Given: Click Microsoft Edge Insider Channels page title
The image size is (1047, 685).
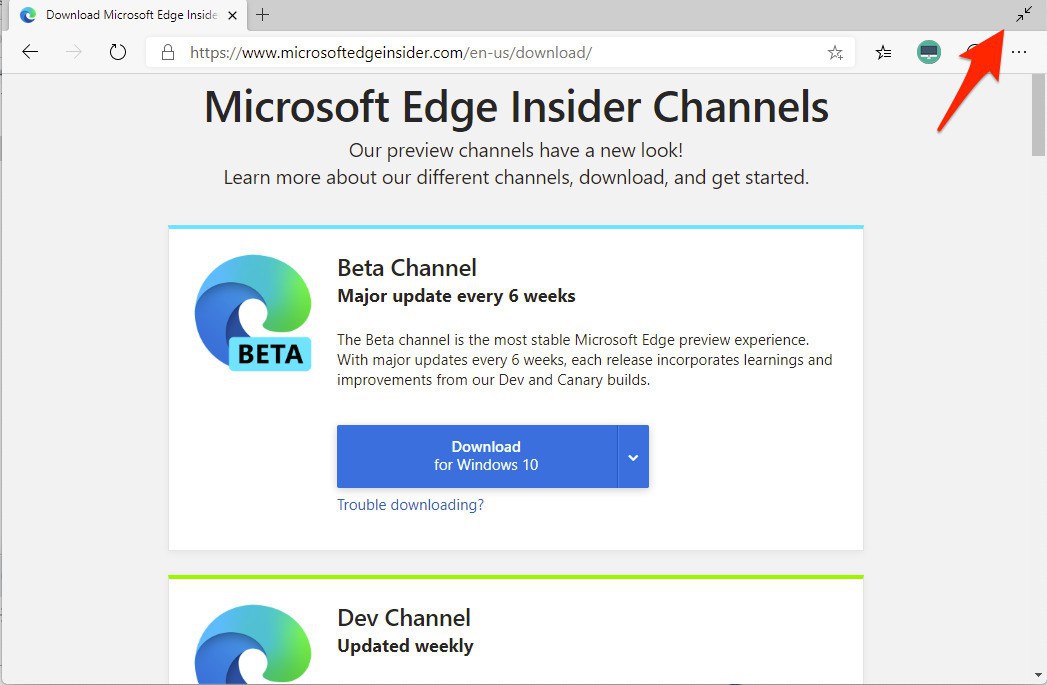Looking at the screenshot, I should click(x=516, y=107).
